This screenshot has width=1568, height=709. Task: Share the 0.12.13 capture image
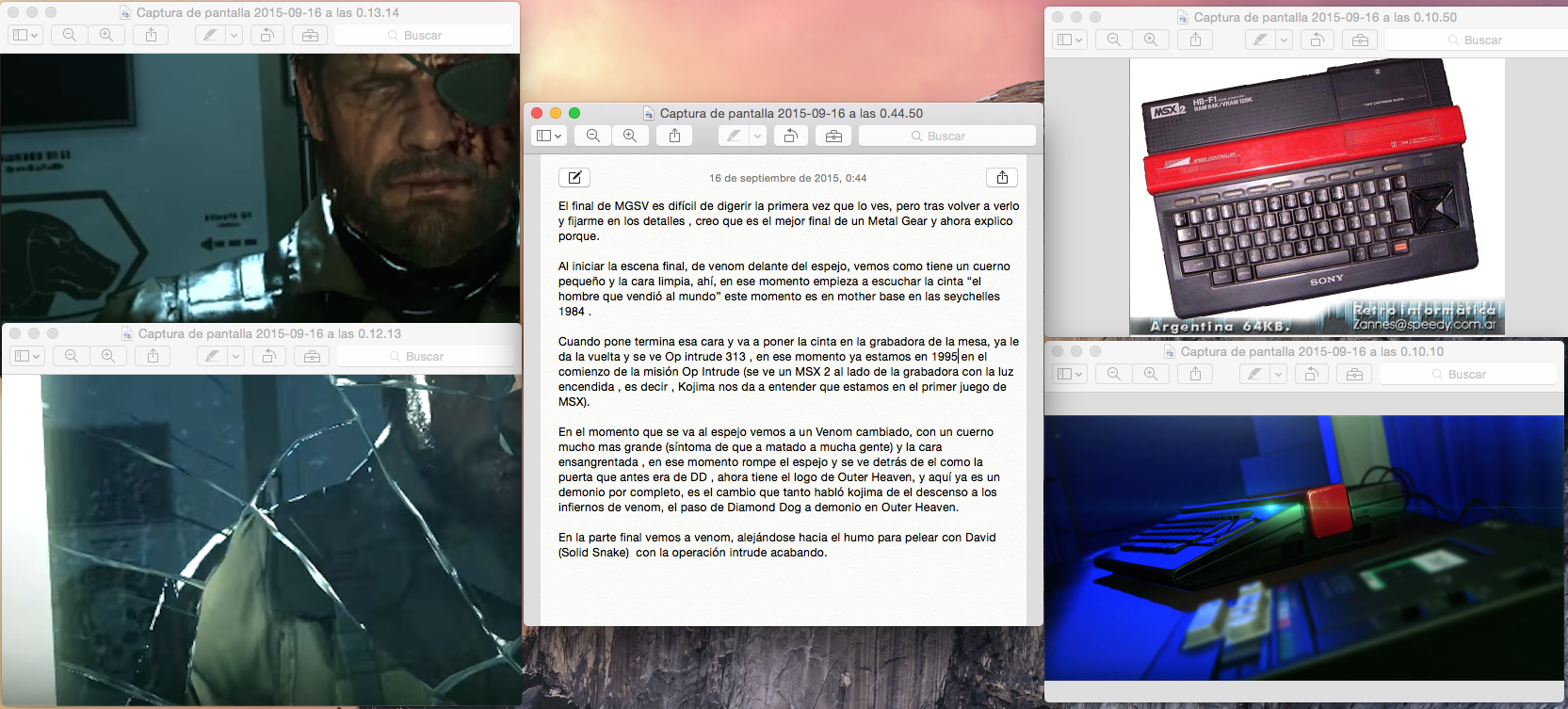click(x=153, y=356)
